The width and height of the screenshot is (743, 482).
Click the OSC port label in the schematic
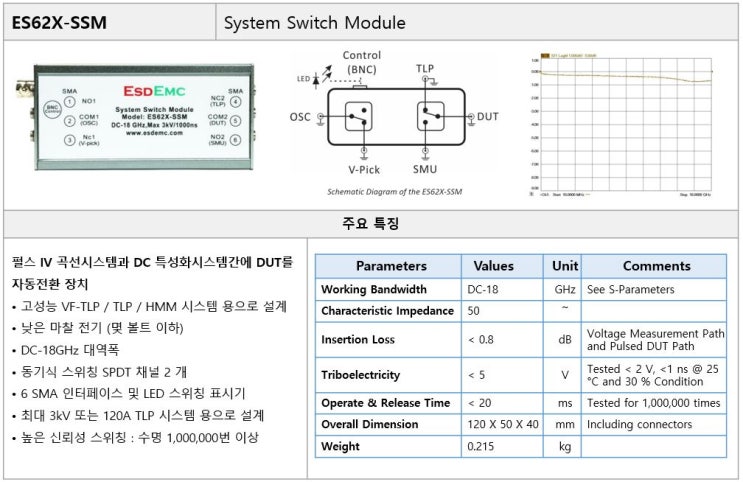pyautogui.click(x=300, y=117)
